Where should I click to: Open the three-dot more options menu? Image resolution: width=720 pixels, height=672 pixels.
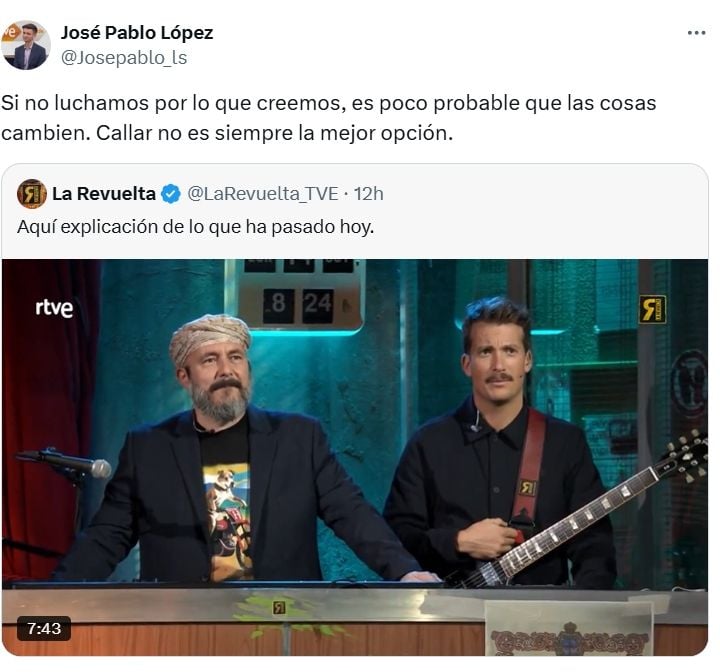pos(696,33)
